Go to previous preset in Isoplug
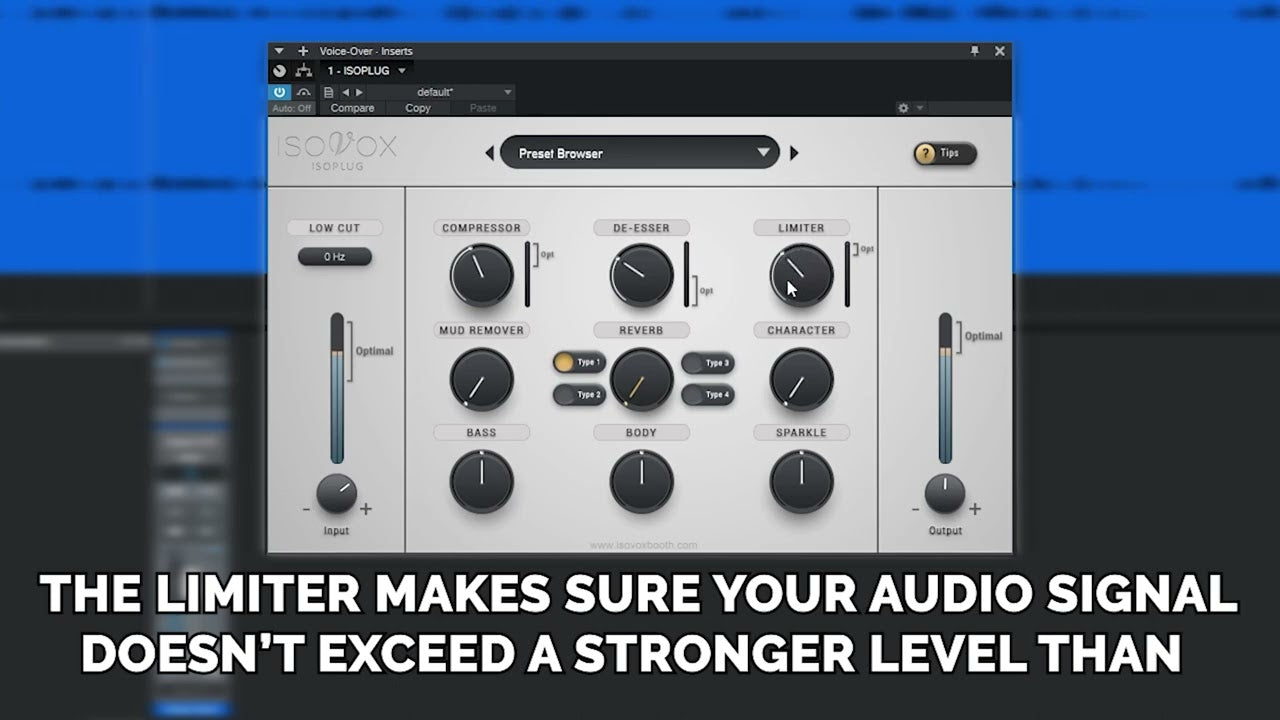 point(489,153)
